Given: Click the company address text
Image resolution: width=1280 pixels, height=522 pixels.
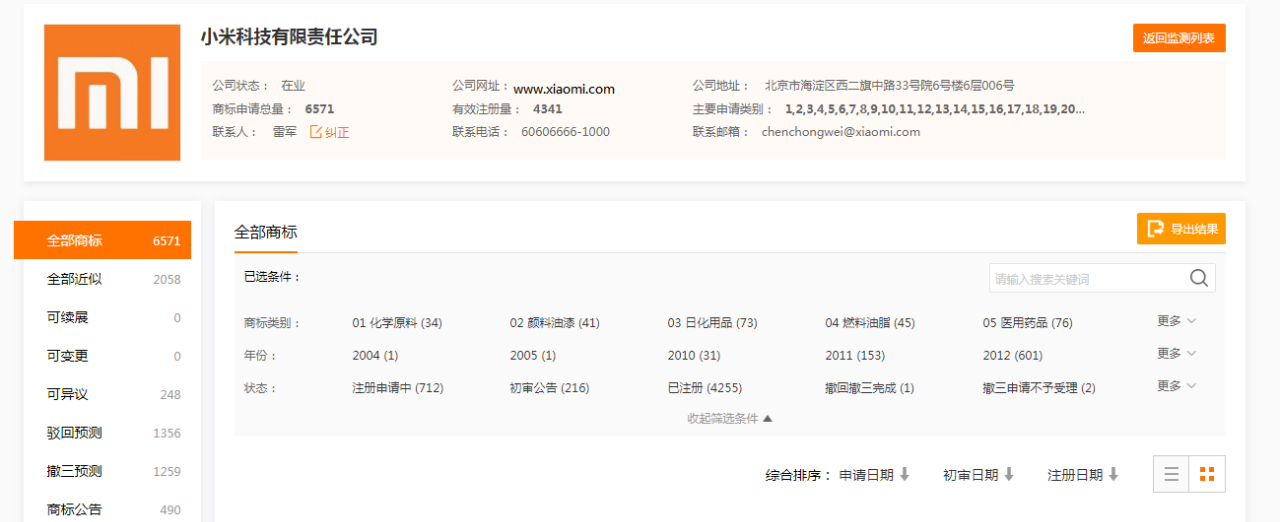Looking at the screenshot, I should pyautogui.click(x=890, y=85).
